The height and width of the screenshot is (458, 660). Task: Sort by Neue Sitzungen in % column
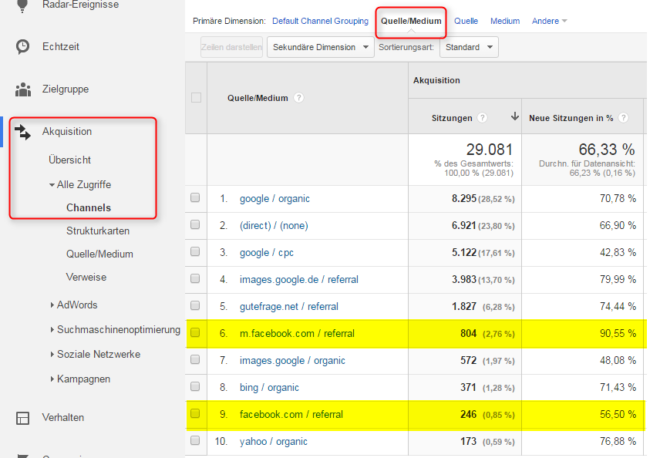pos(571,118)
